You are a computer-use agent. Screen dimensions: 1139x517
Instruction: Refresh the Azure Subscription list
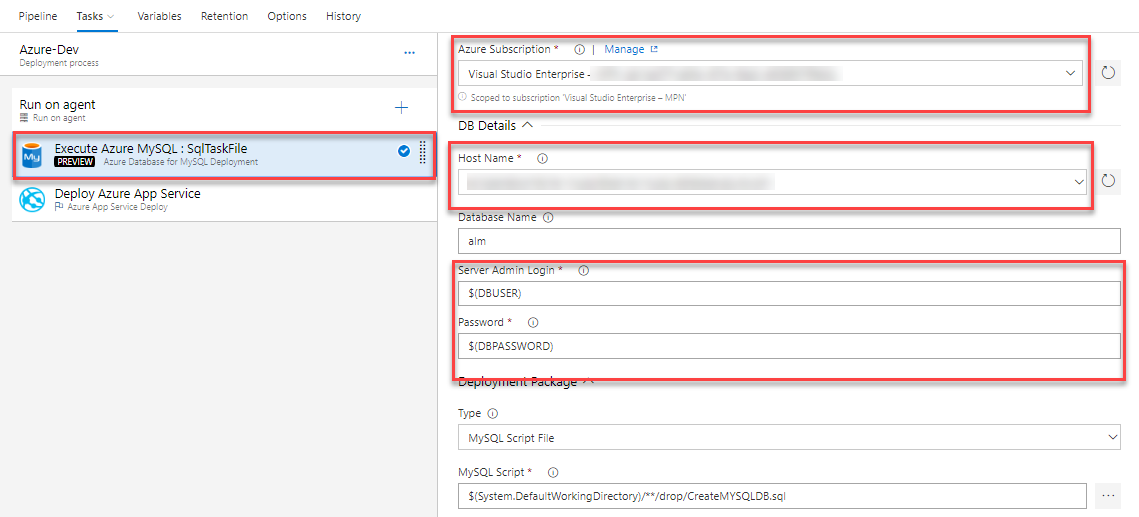[x=1108, y=73]
